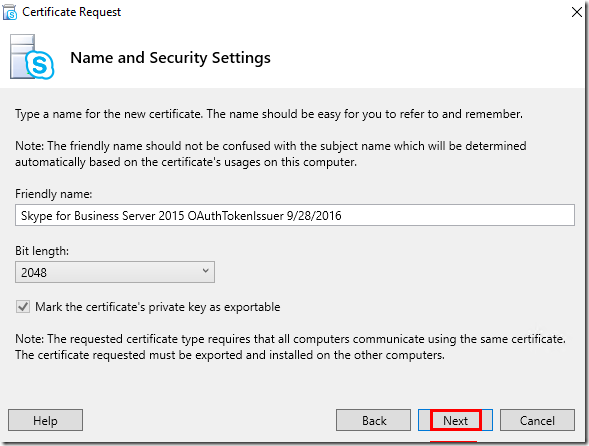Cancel the certificate request

537,420
